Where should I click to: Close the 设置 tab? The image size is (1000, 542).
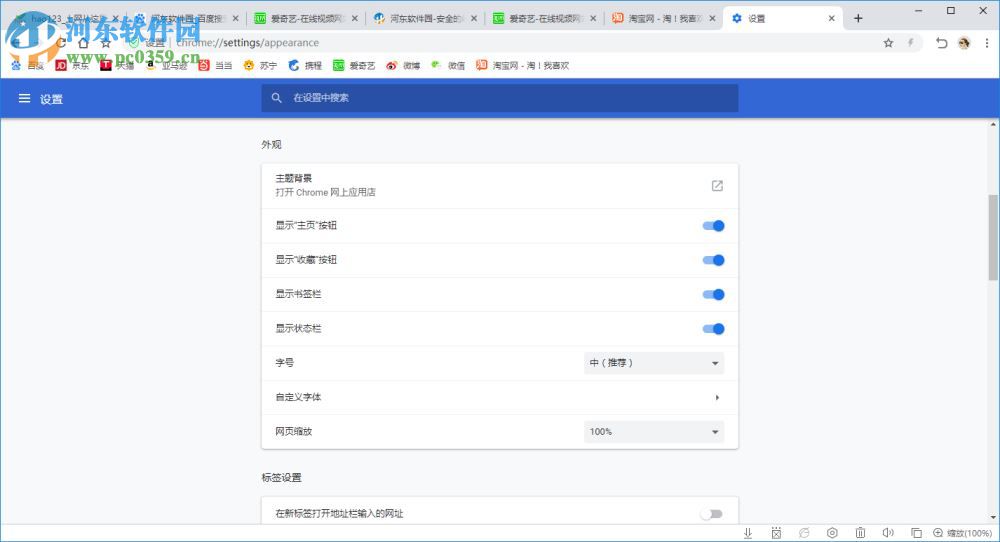tap(832, 18)
